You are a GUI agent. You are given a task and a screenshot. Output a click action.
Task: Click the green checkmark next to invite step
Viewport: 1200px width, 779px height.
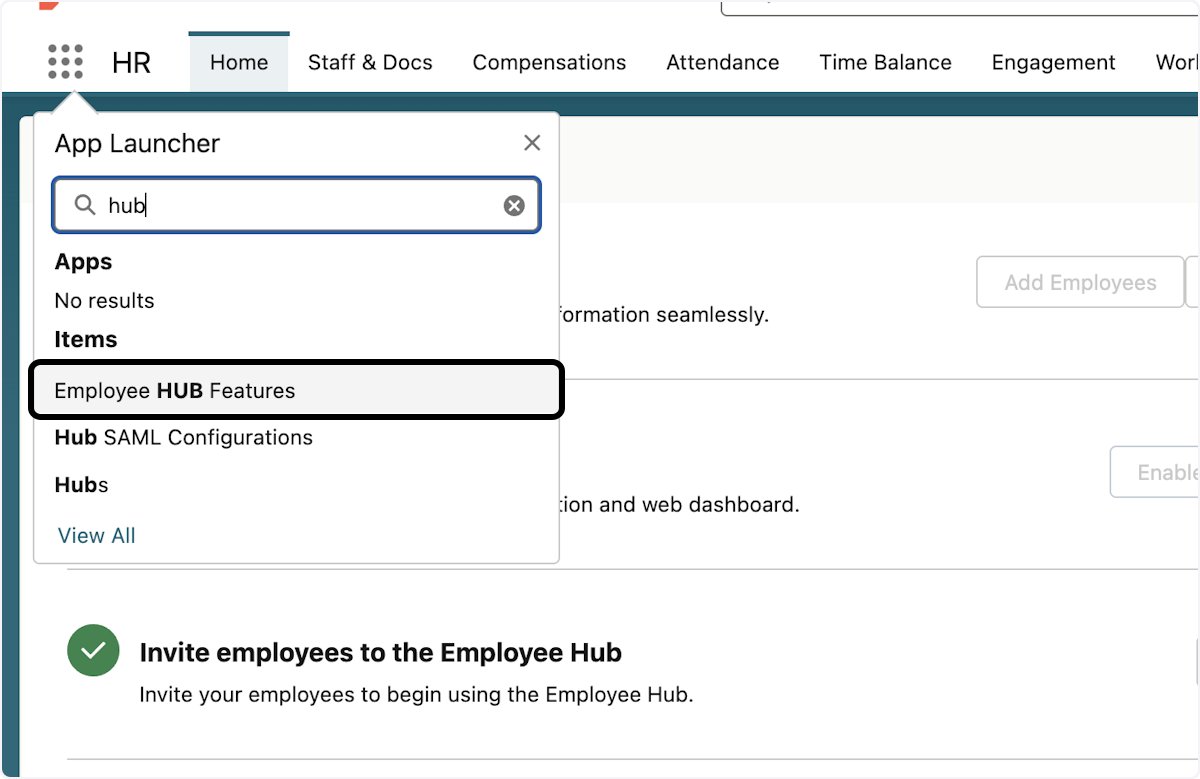click(x=92, y=650)
